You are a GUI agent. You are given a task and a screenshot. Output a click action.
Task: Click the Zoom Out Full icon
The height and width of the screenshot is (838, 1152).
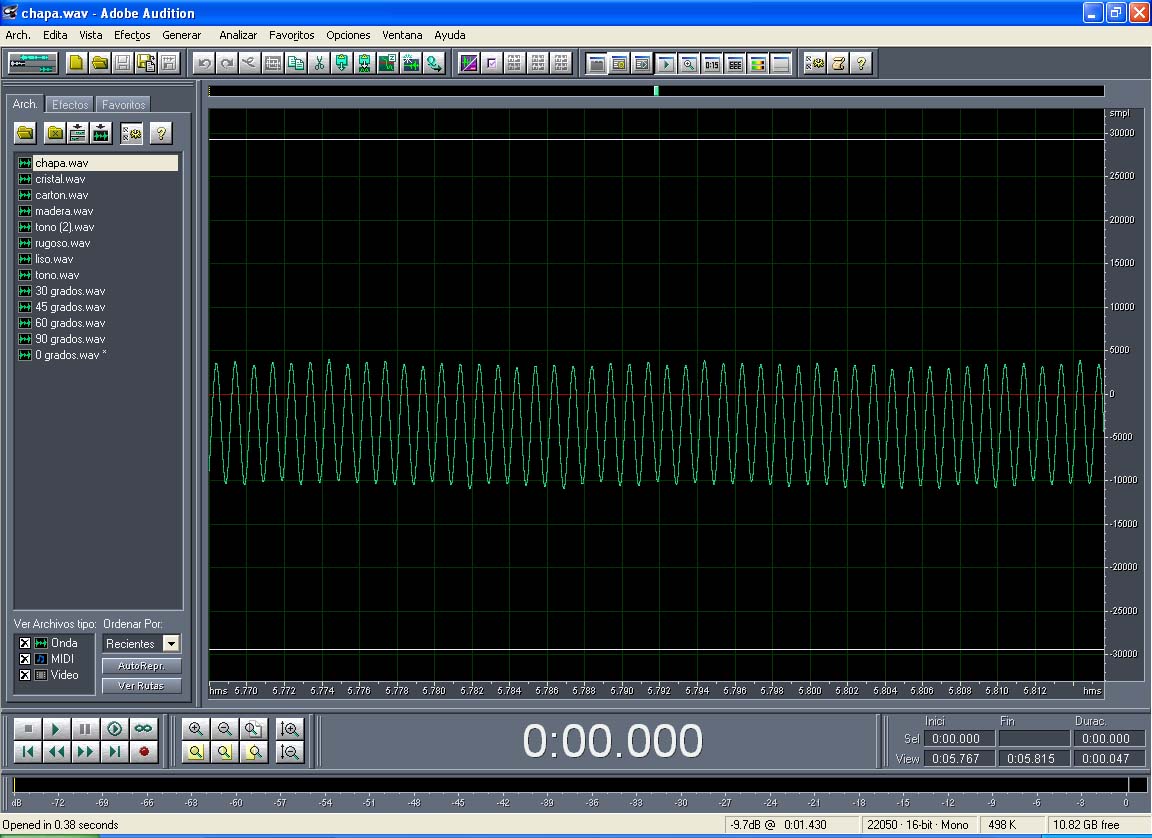coord(253,729)
